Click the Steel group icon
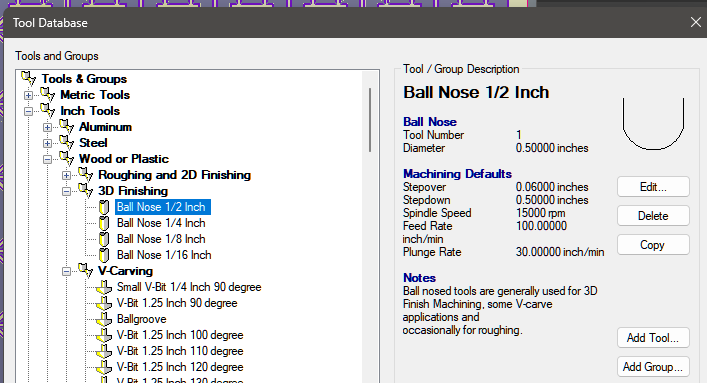The image size is (707, 383). (66, 143)
